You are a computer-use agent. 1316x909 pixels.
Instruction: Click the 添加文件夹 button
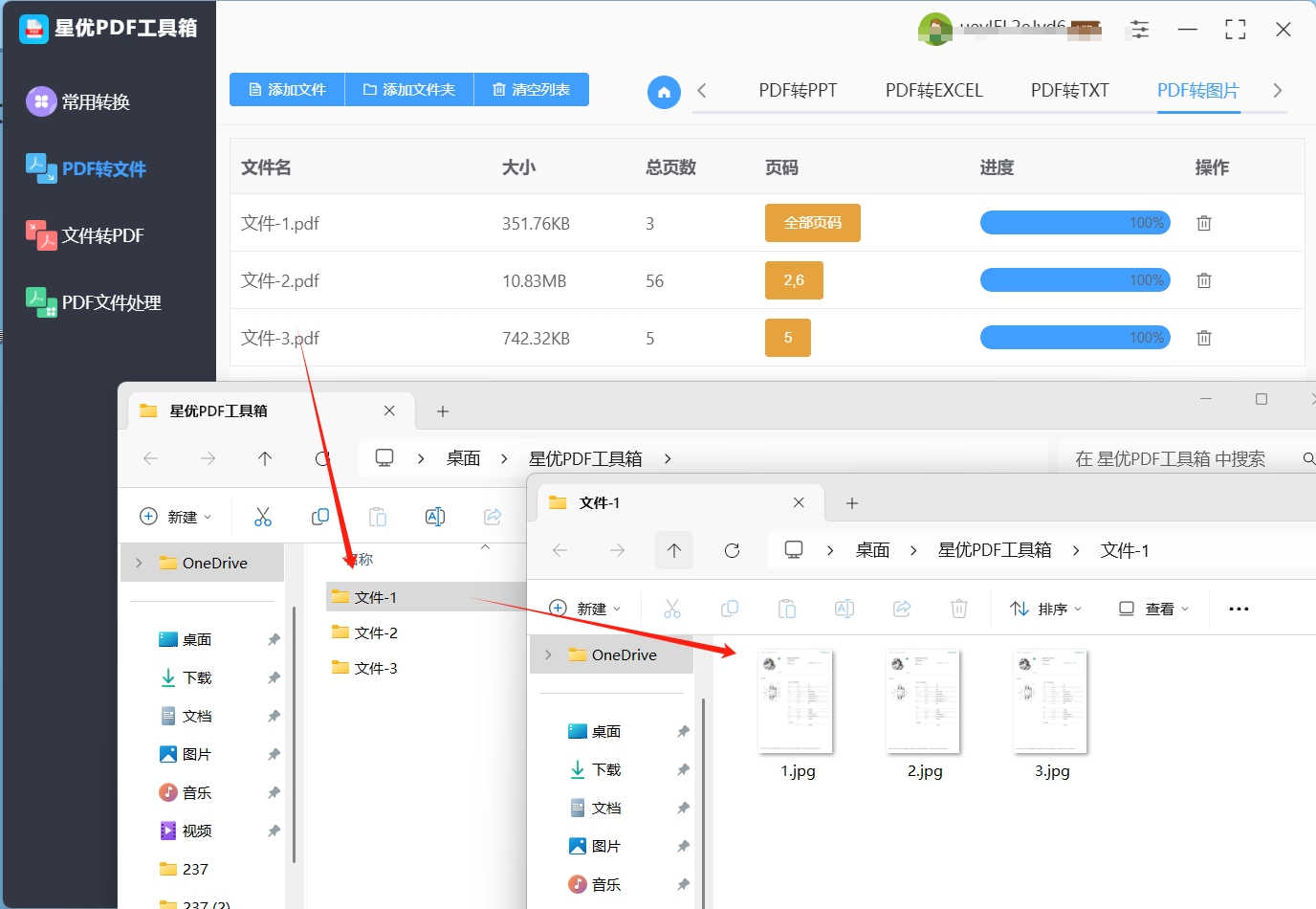(x=409, y=90)
